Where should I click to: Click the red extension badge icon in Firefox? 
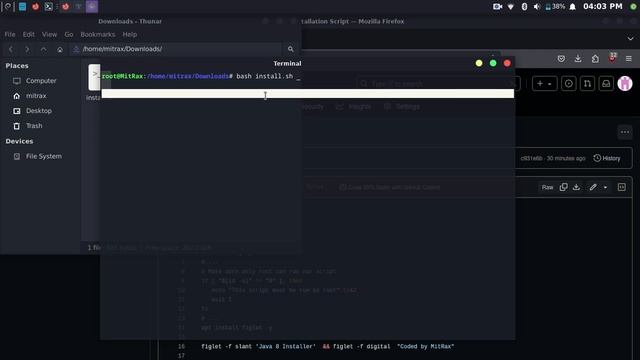[x=612, y=58]
